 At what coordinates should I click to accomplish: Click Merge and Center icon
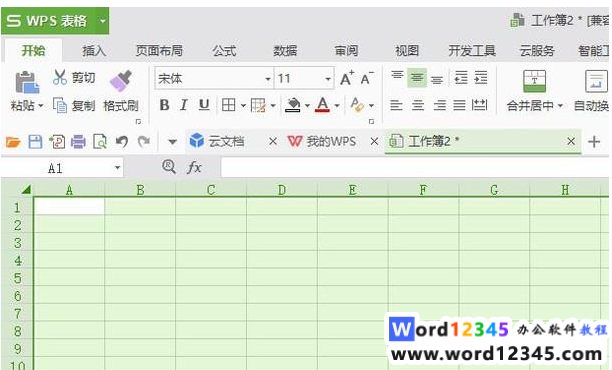(534, 81)
